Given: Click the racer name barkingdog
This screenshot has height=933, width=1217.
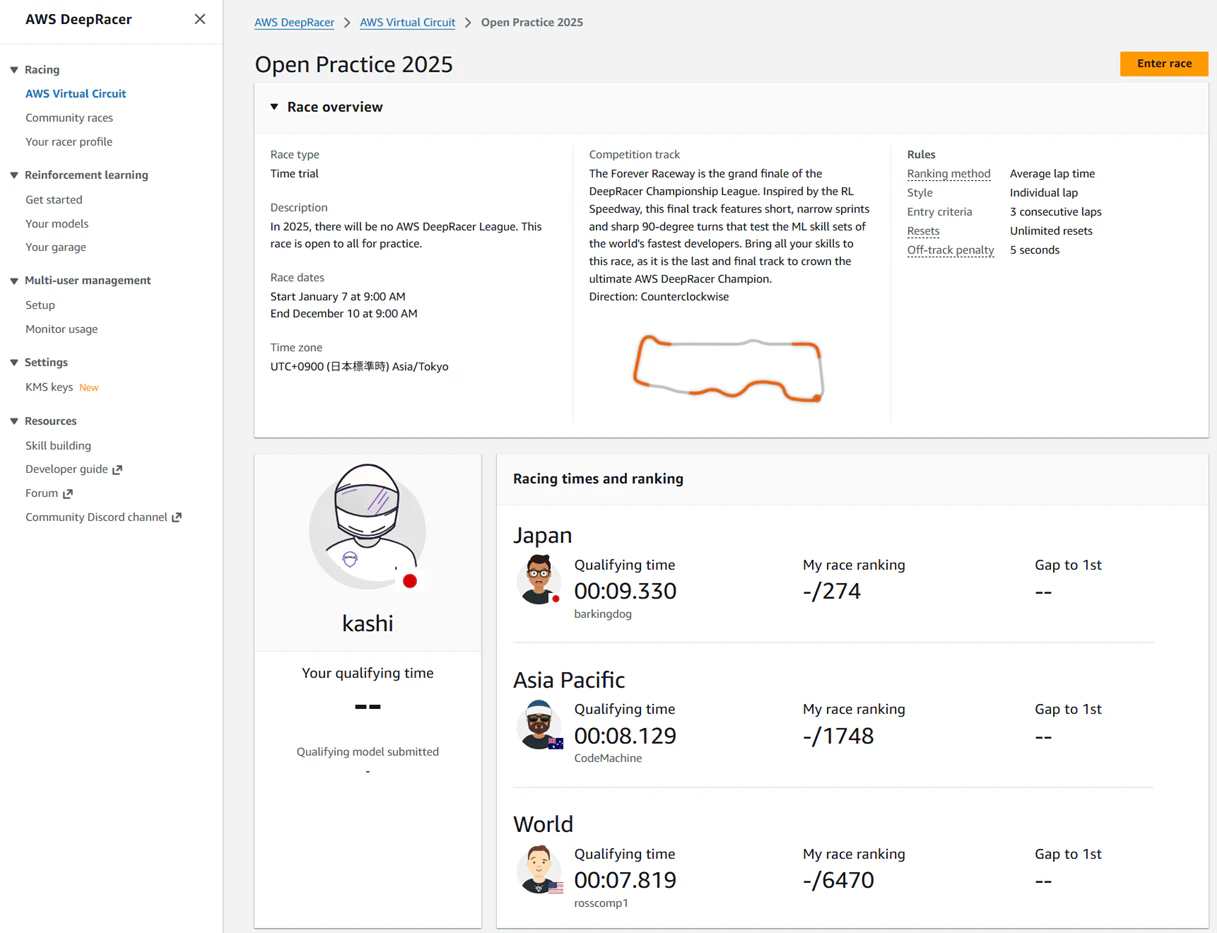Looking at the screenshot, I should click(x=603, y=614).
